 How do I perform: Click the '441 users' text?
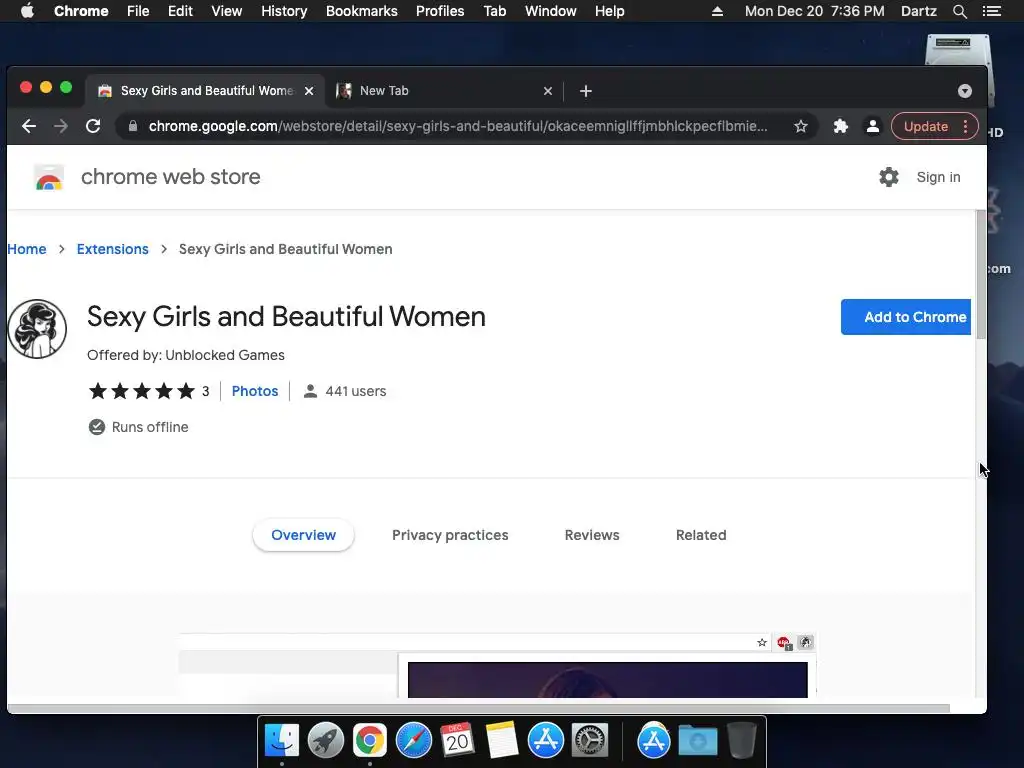(x=356, y=391)
